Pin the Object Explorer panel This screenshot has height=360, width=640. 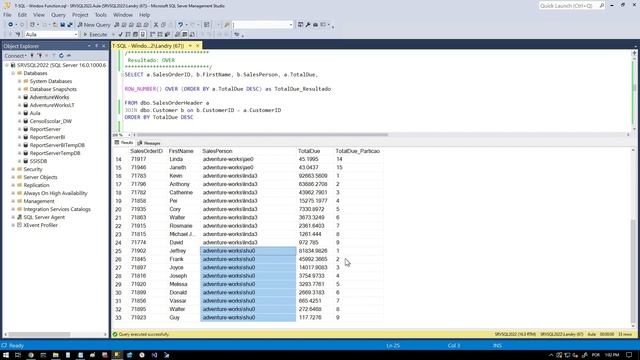96,46
